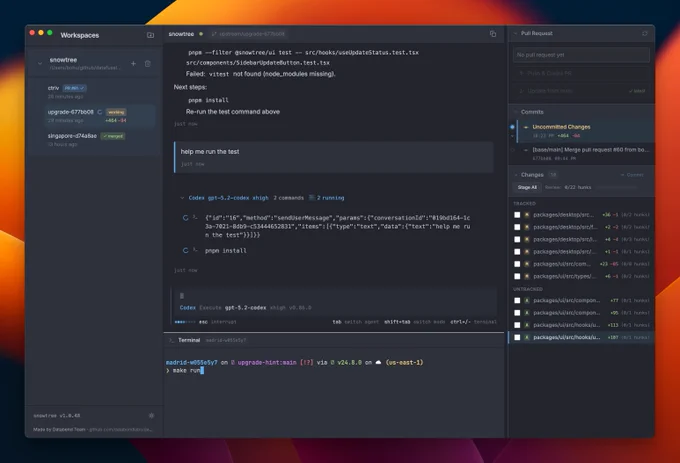Check the tracked file with +4 -4

click(x=517, y=239)
